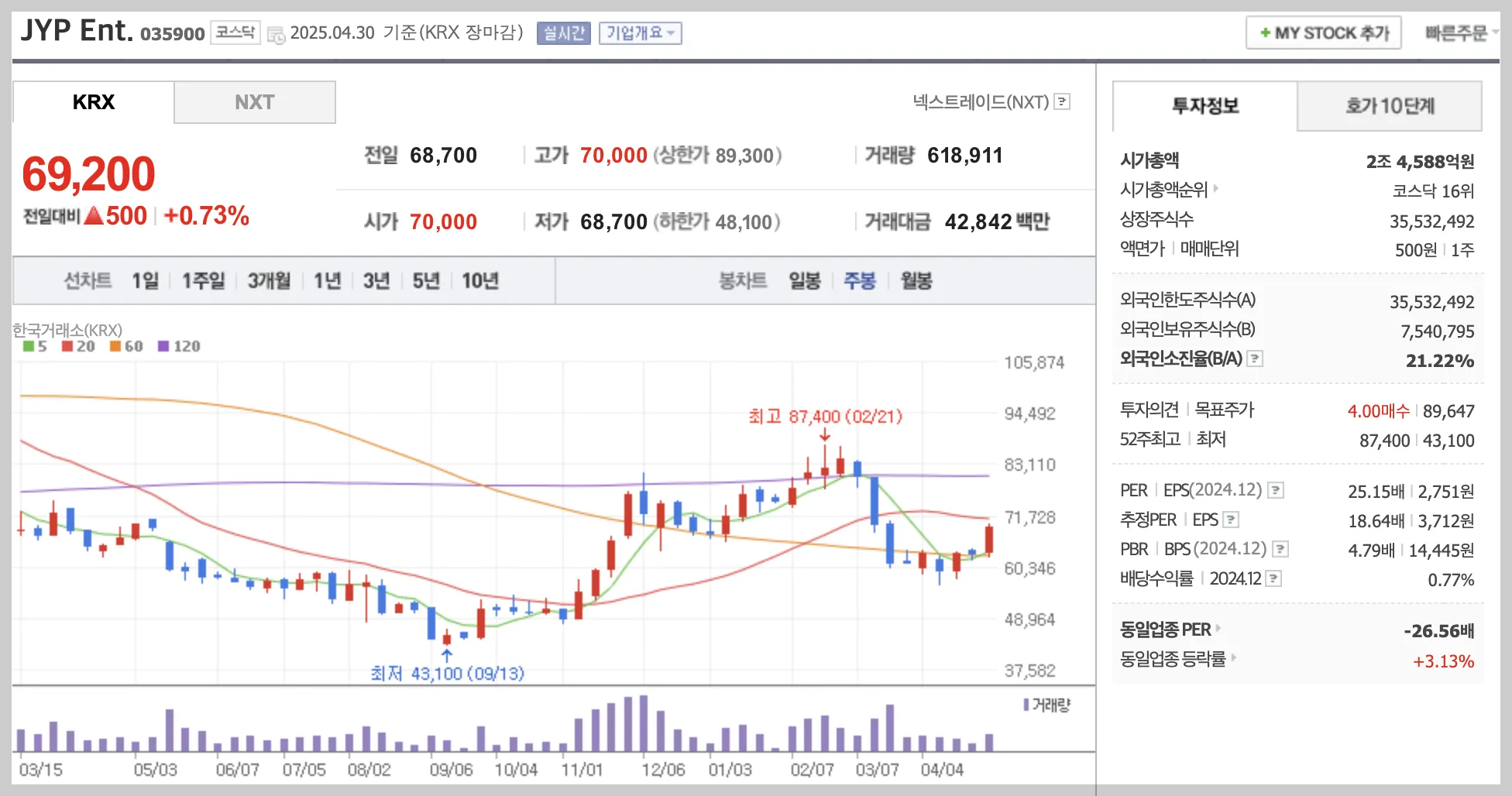The image size is (1512, 796).
Task: Click the 거래량 618,911 value
Action: pyautogui.click(x=964, y=156)
